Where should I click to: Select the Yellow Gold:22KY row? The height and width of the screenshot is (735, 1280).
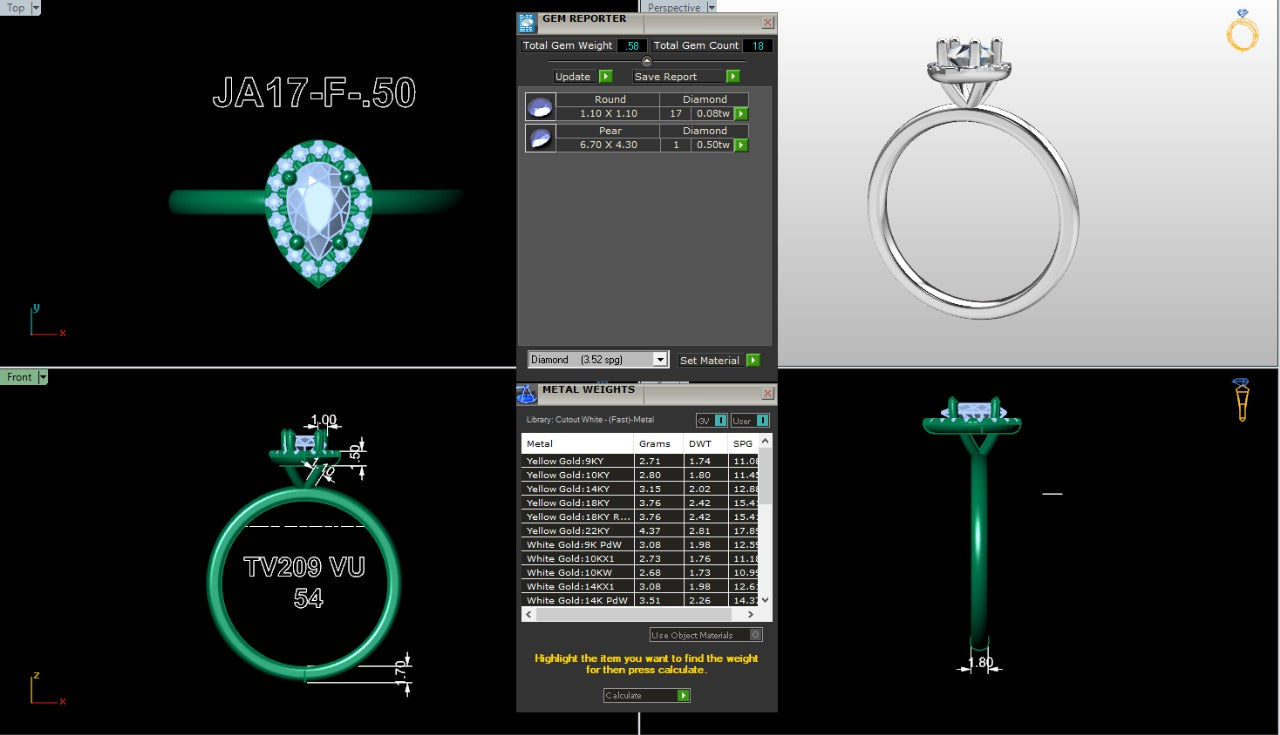tap(641, 531)
